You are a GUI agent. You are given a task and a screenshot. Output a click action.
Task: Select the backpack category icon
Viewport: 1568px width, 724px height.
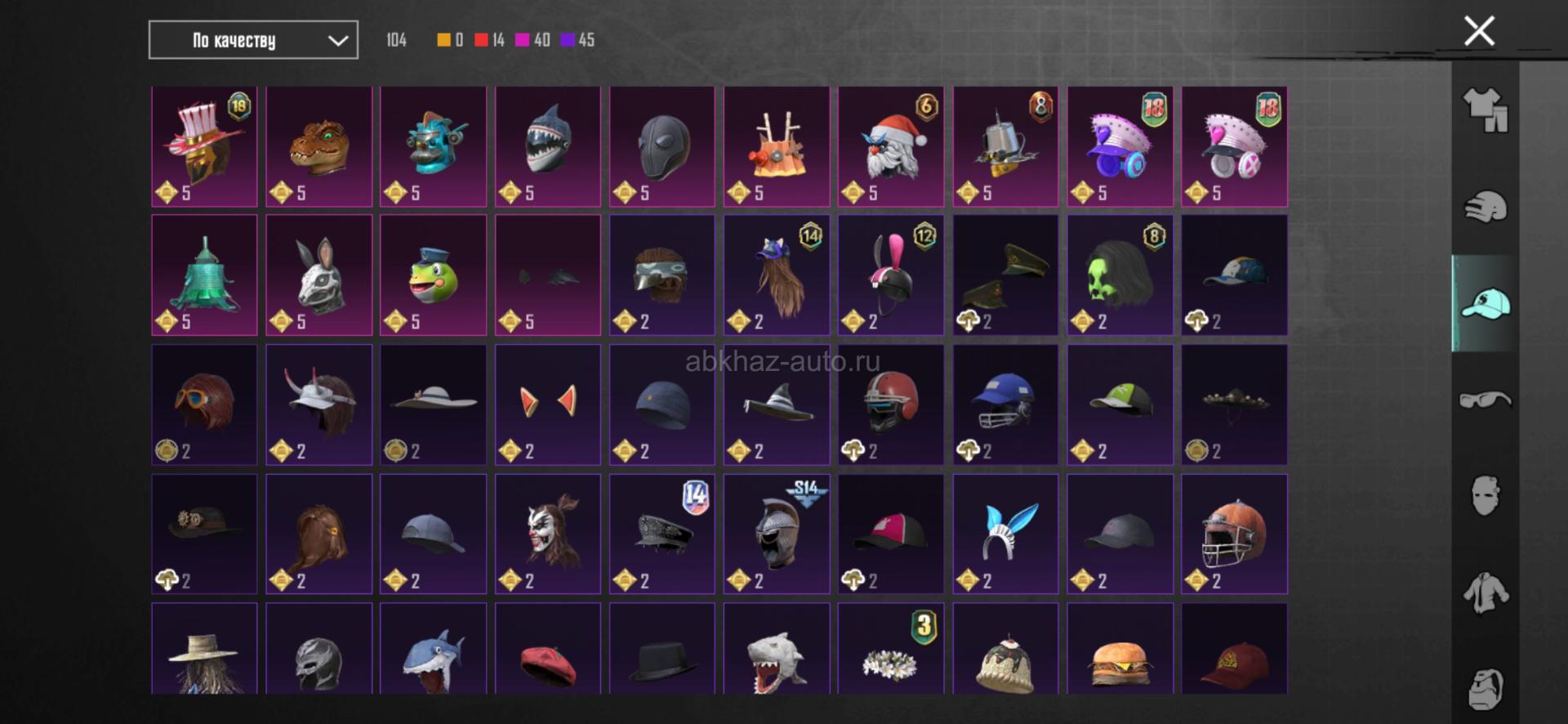pyautogui.click(x=1486, y=688)
